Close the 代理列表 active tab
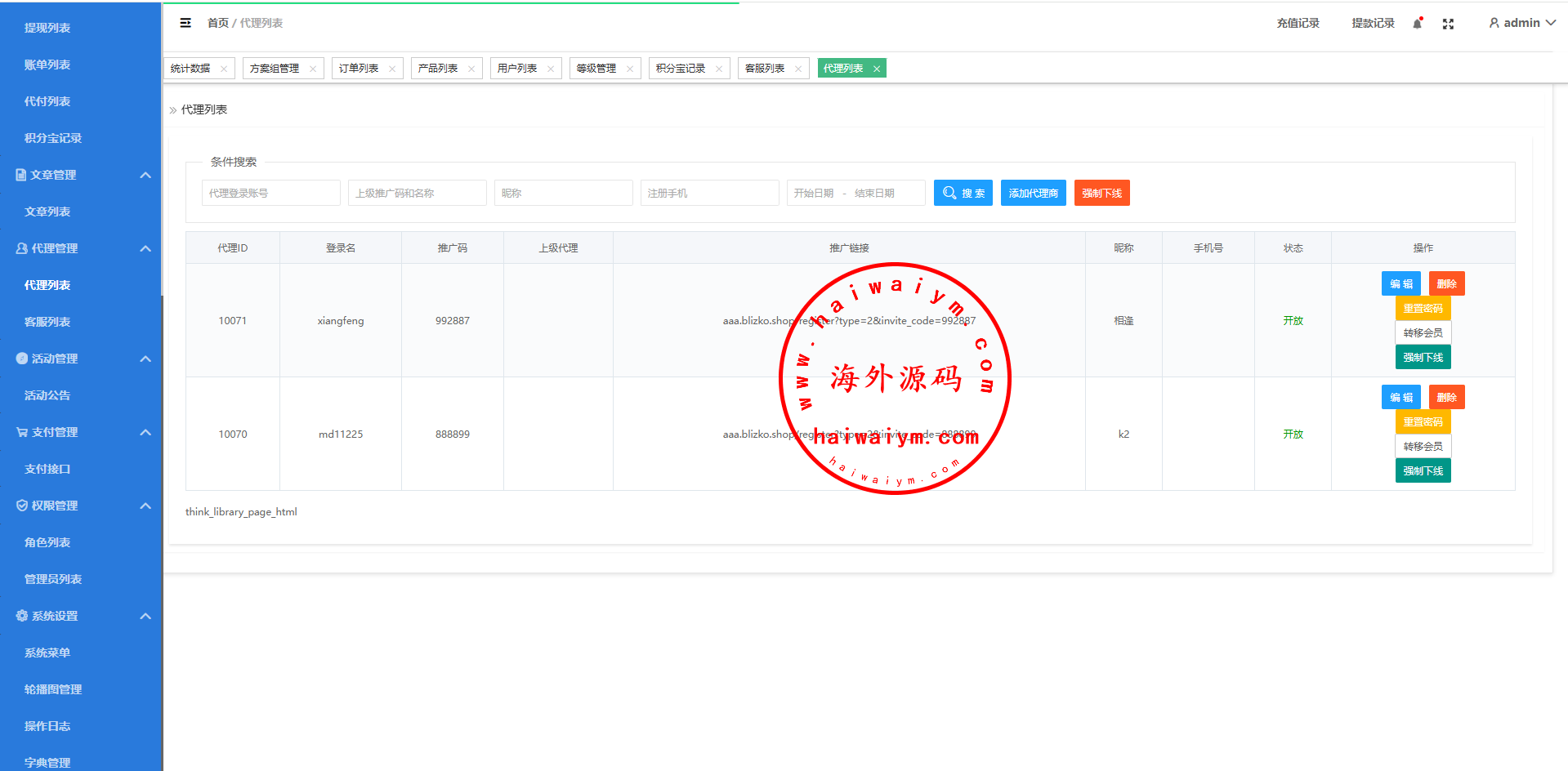This screenshot has height=771, width=1568. 877,69
